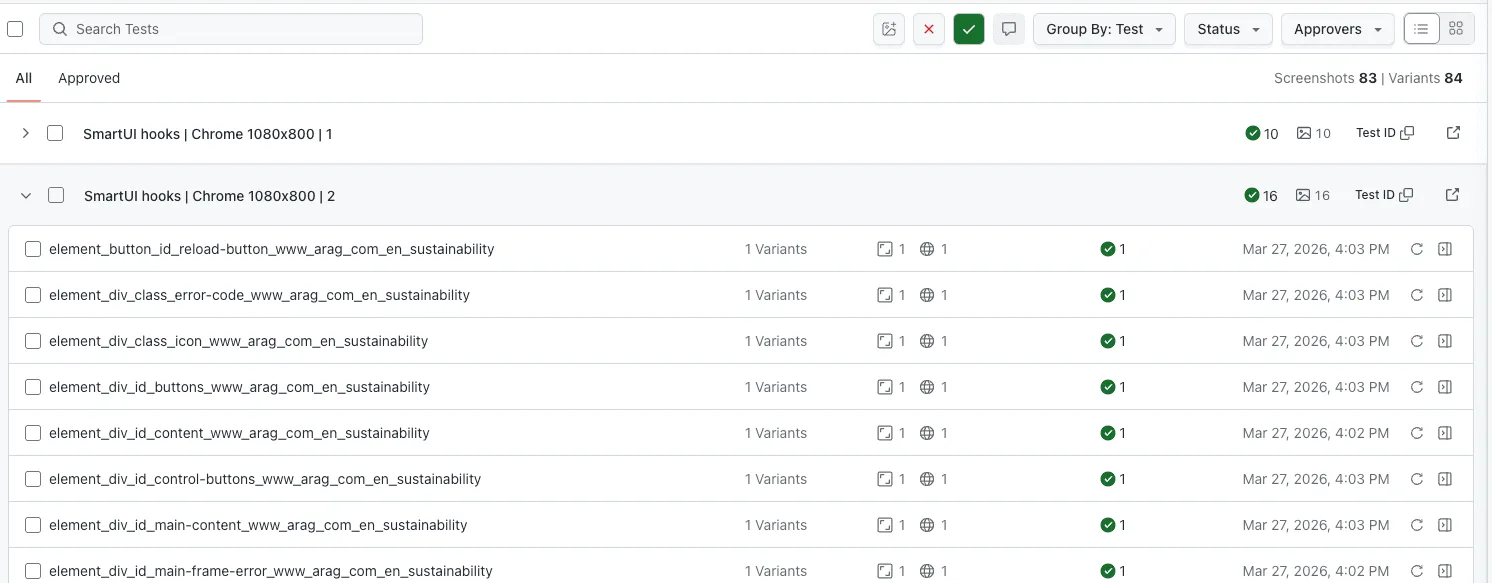Copy Test ID for SmartUI hooks build 1
This screenshot has width=1492, height=583.
coord(1407,133)
